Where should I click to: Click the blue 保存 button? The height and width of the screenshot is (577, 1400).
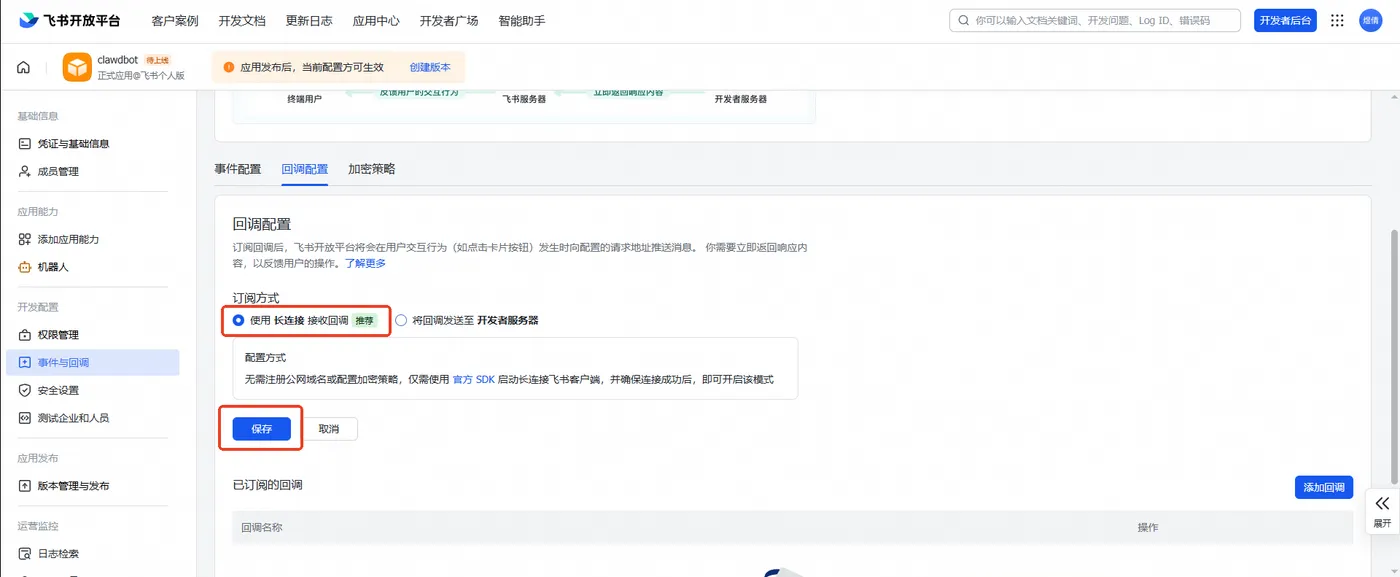[x=262, y=429]
